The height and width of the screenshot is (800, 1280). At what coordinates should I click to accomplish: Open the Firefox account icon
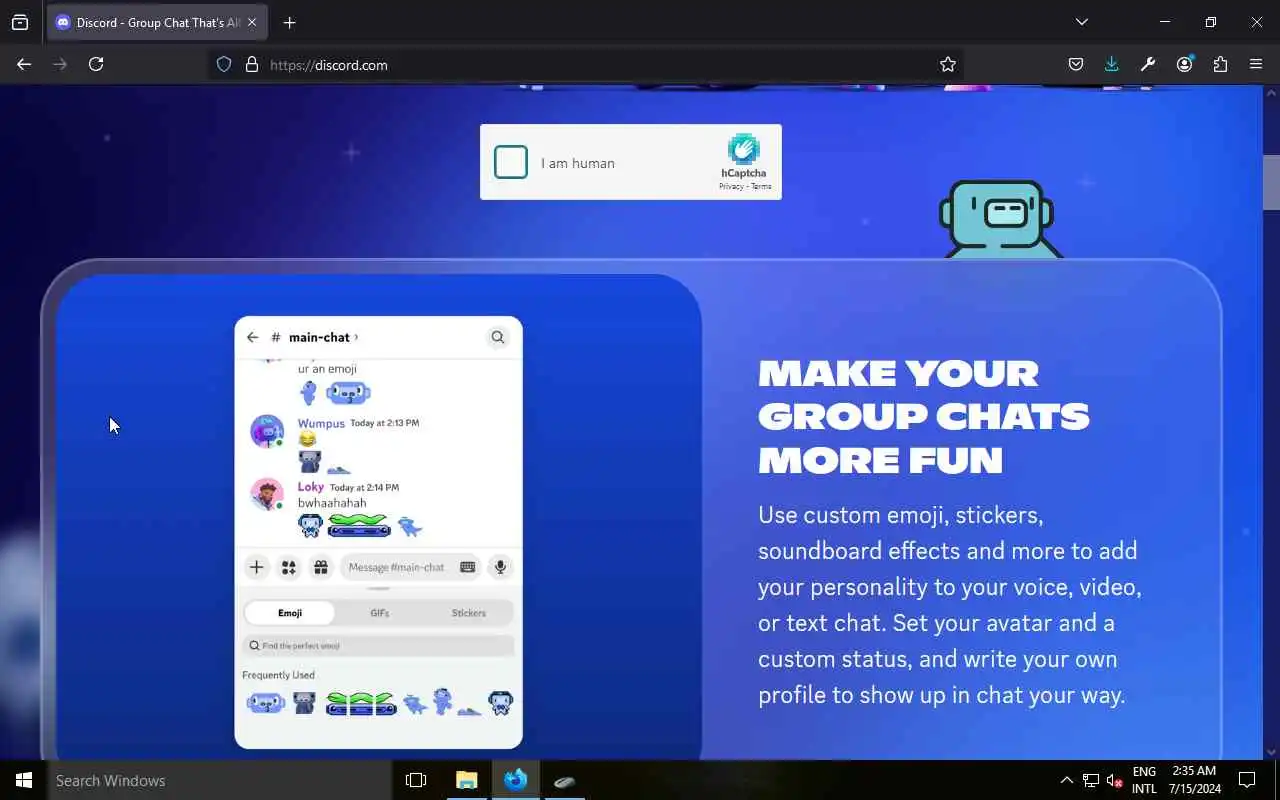pyautogui.click(x=1184, y=64)
